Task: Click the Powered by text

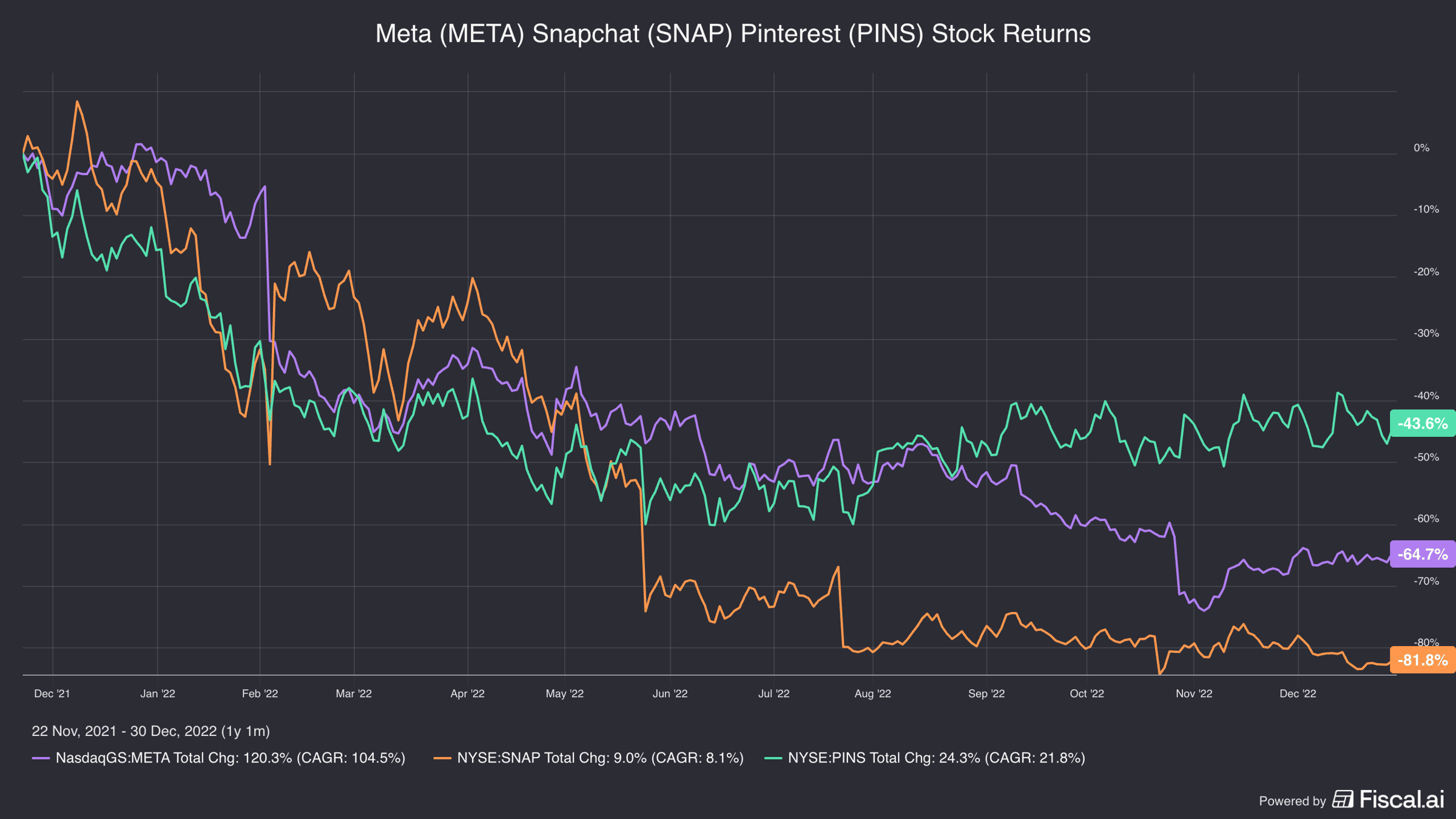Action: click(1292, 801)
